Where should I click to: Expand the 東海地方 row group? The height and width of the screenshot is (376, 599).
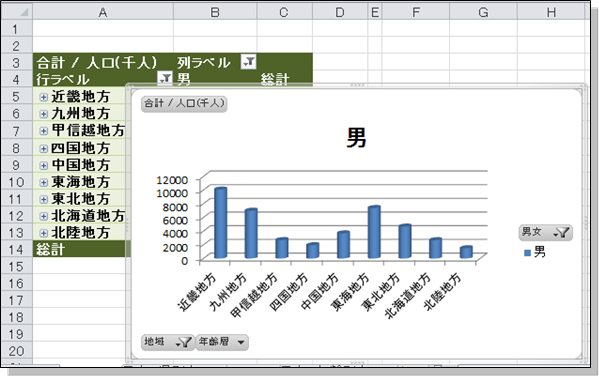point(44,182)
